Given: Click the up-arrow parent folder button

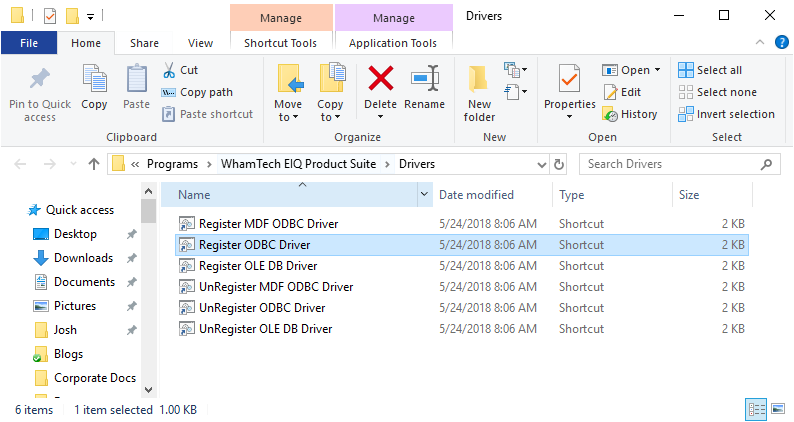Looking at the screenshot, I should (x=94, y=163).
